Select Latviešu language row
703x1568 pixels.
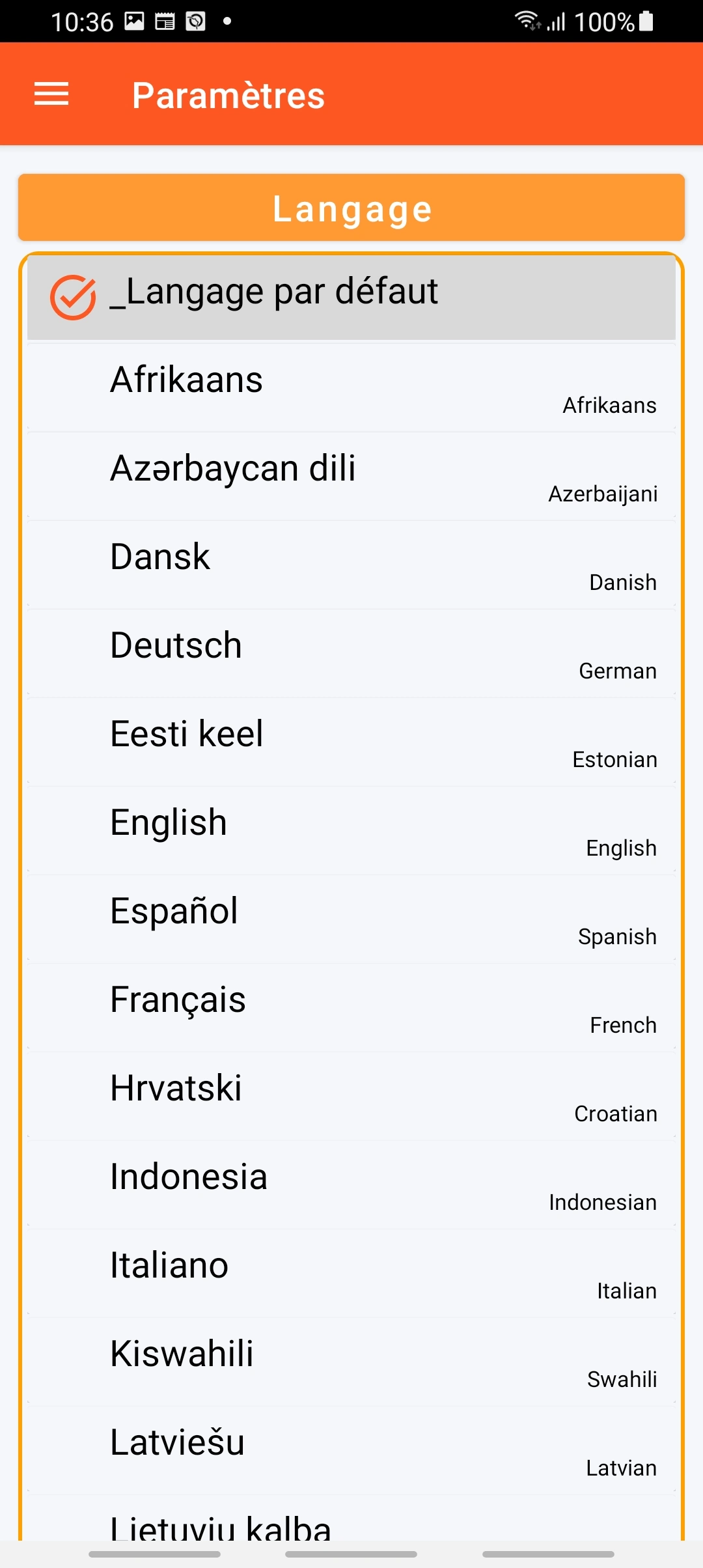coord(351,1451)
